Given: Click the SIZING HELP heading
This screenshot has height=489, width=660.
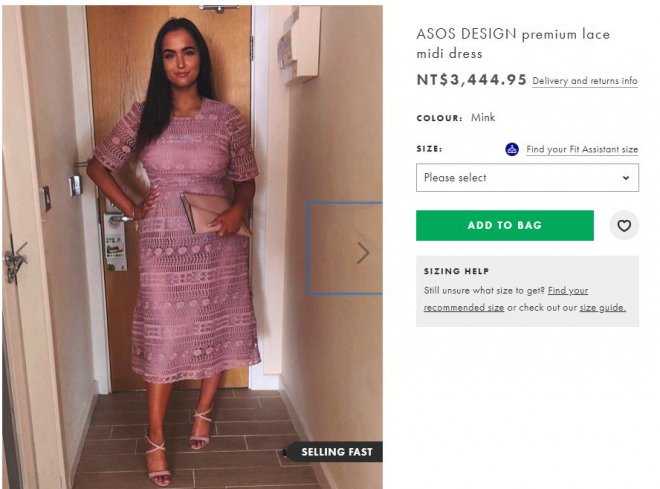Looking at the screenshot, I should pos(455,270).
